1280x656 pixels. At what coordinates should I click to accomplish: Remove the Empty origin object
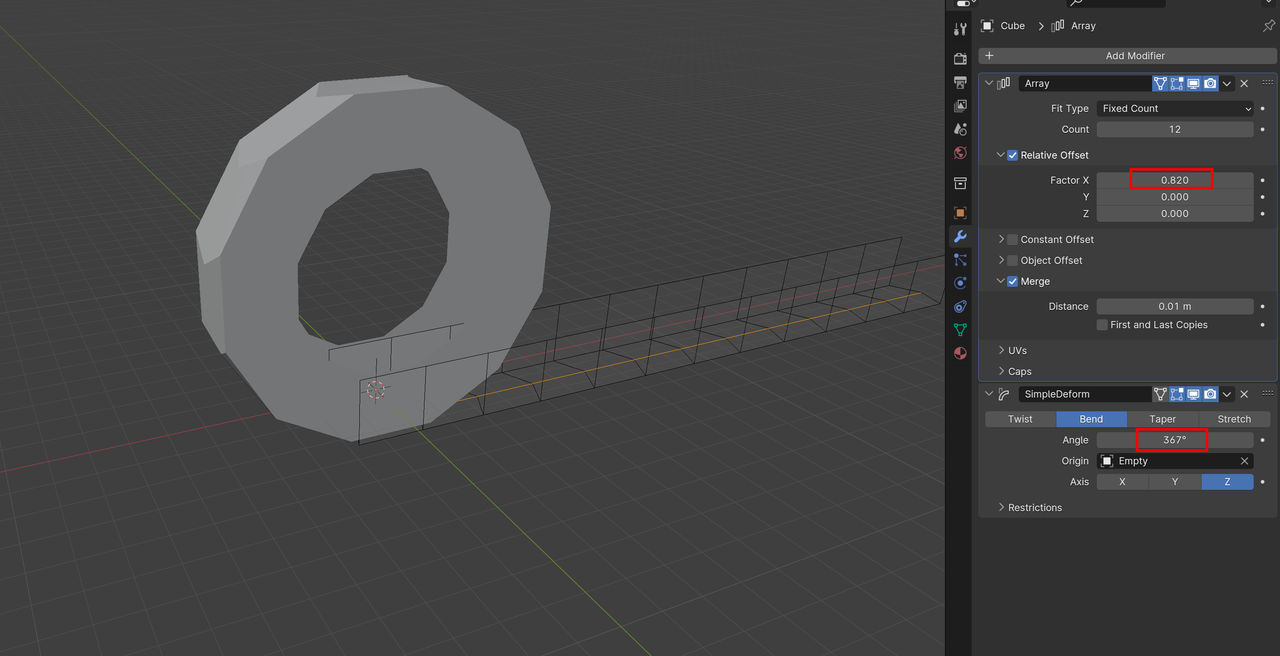click(1243, 460)
